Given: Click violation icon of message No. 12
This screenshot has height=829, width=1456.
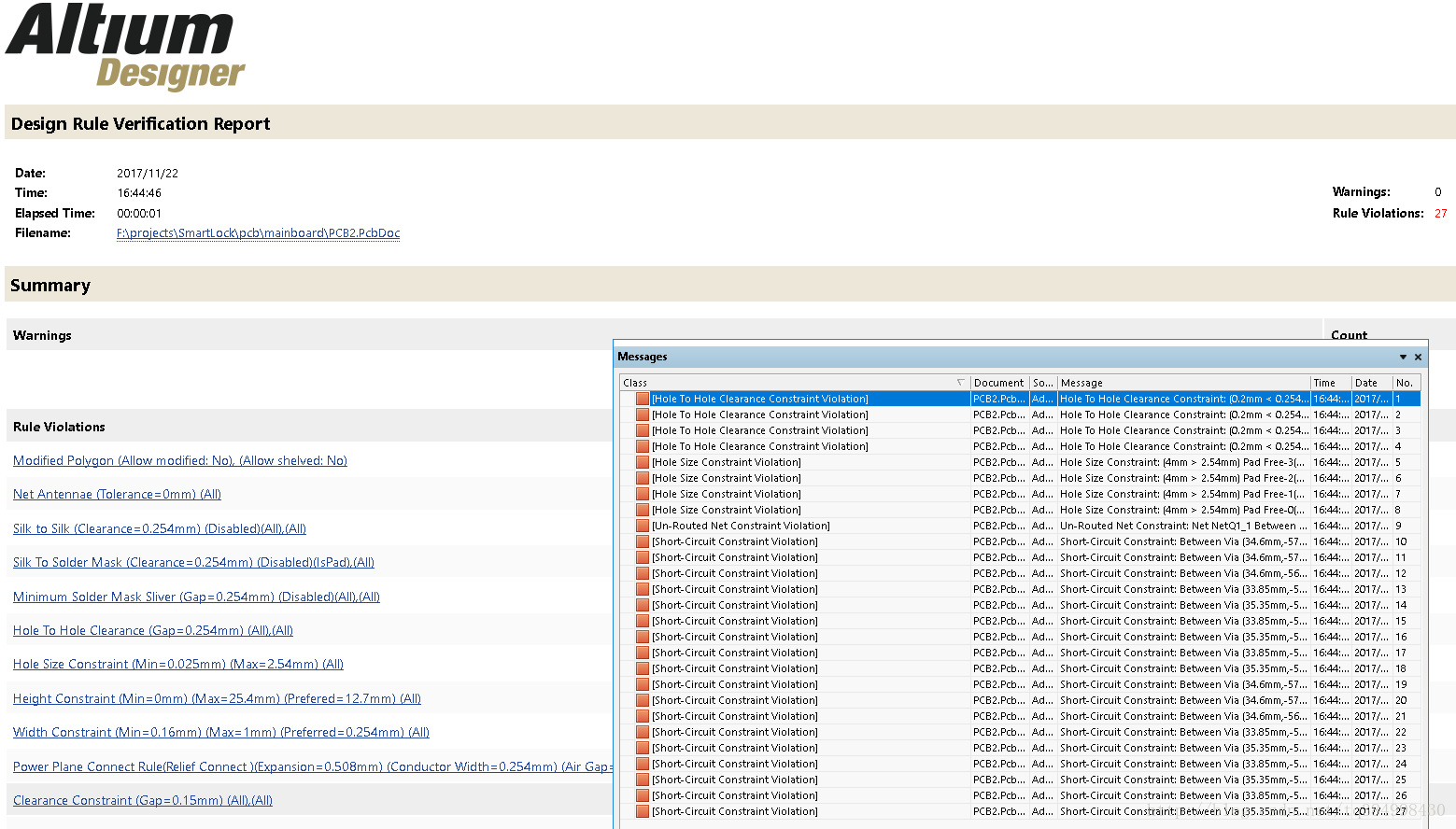Looking at the screenshot, I should pyautogui.click(x=643, y=573).
